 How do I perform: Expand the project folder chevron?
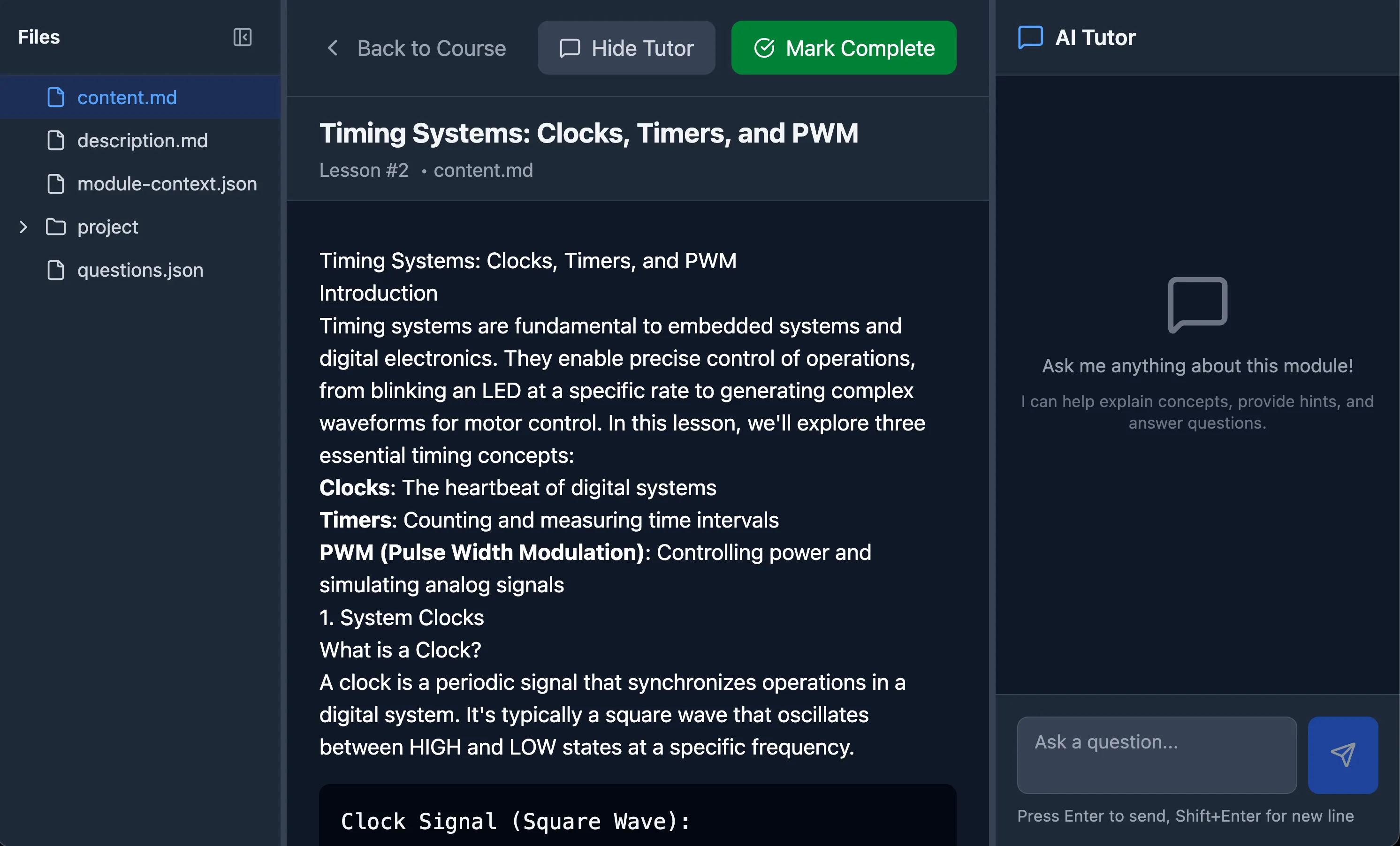point(23,227)
